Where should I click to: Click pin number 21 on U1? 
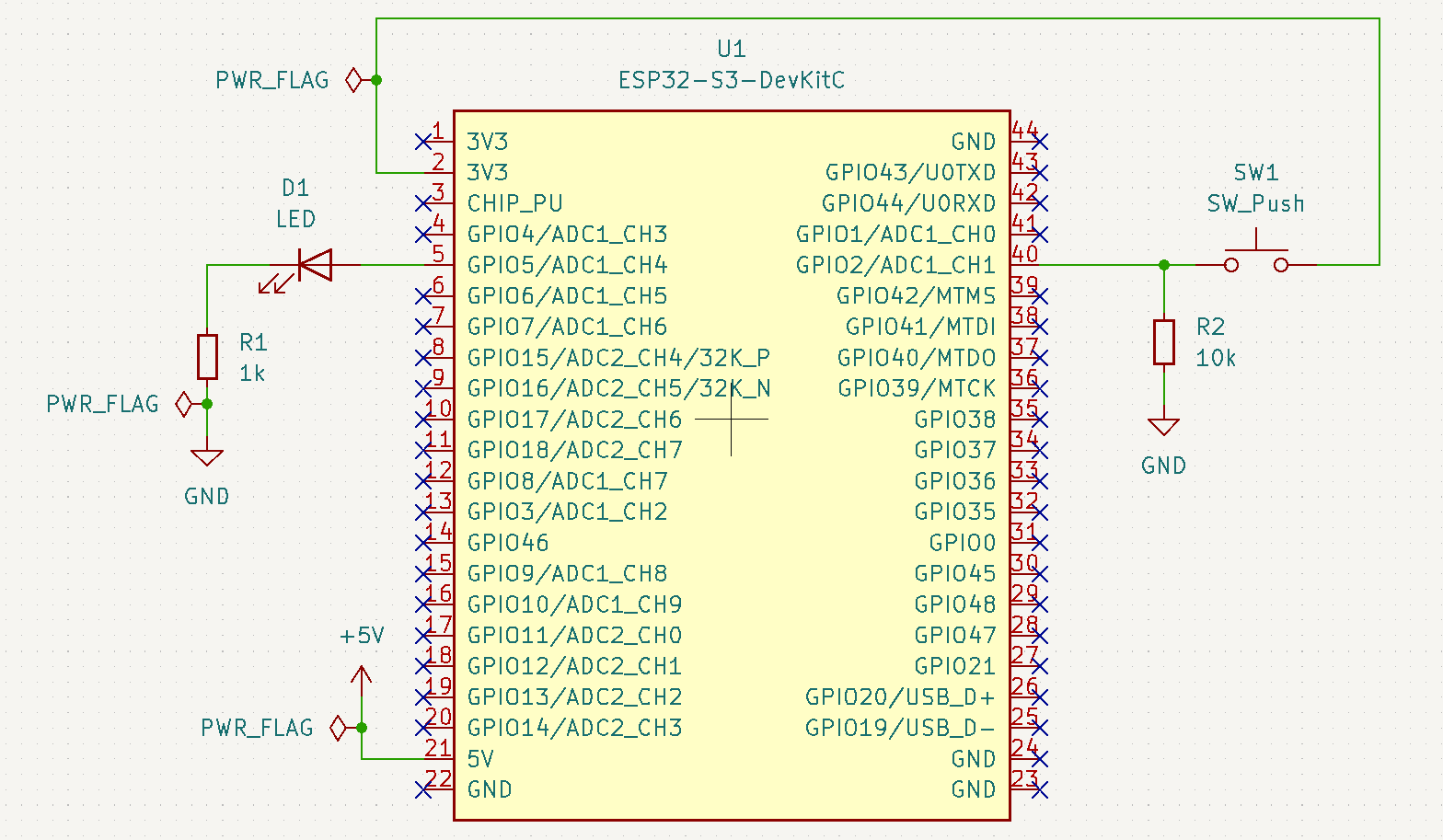pos(438,748)
